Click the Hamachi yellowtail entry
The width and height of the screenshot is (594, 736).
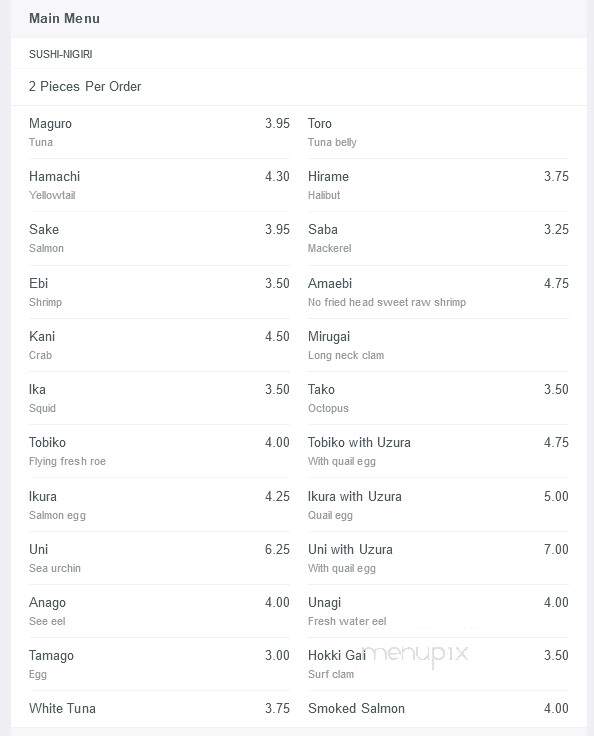tap(159, 185)
